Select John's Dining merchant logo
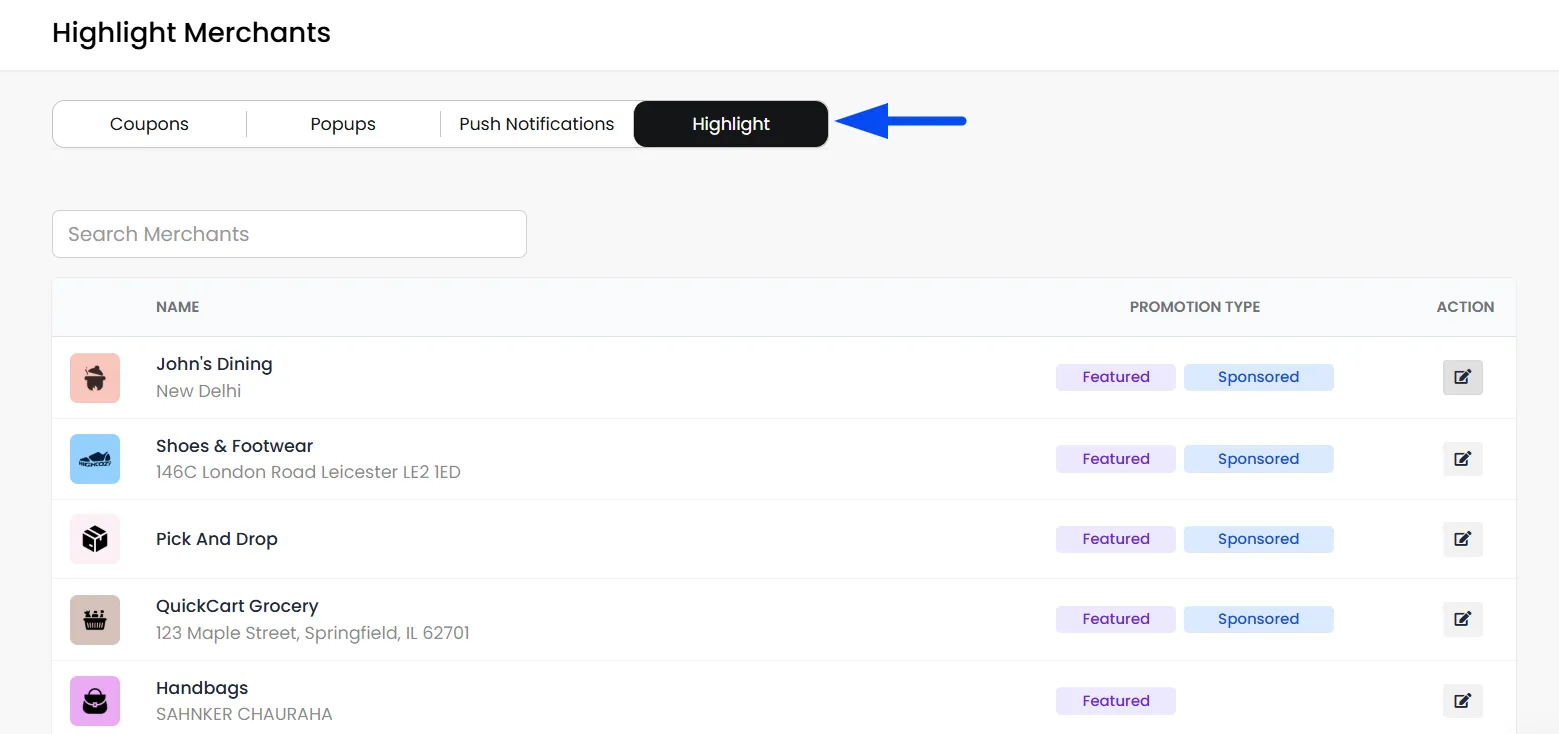This screenshot has width=1559, height=734. [x=95, y=378]
